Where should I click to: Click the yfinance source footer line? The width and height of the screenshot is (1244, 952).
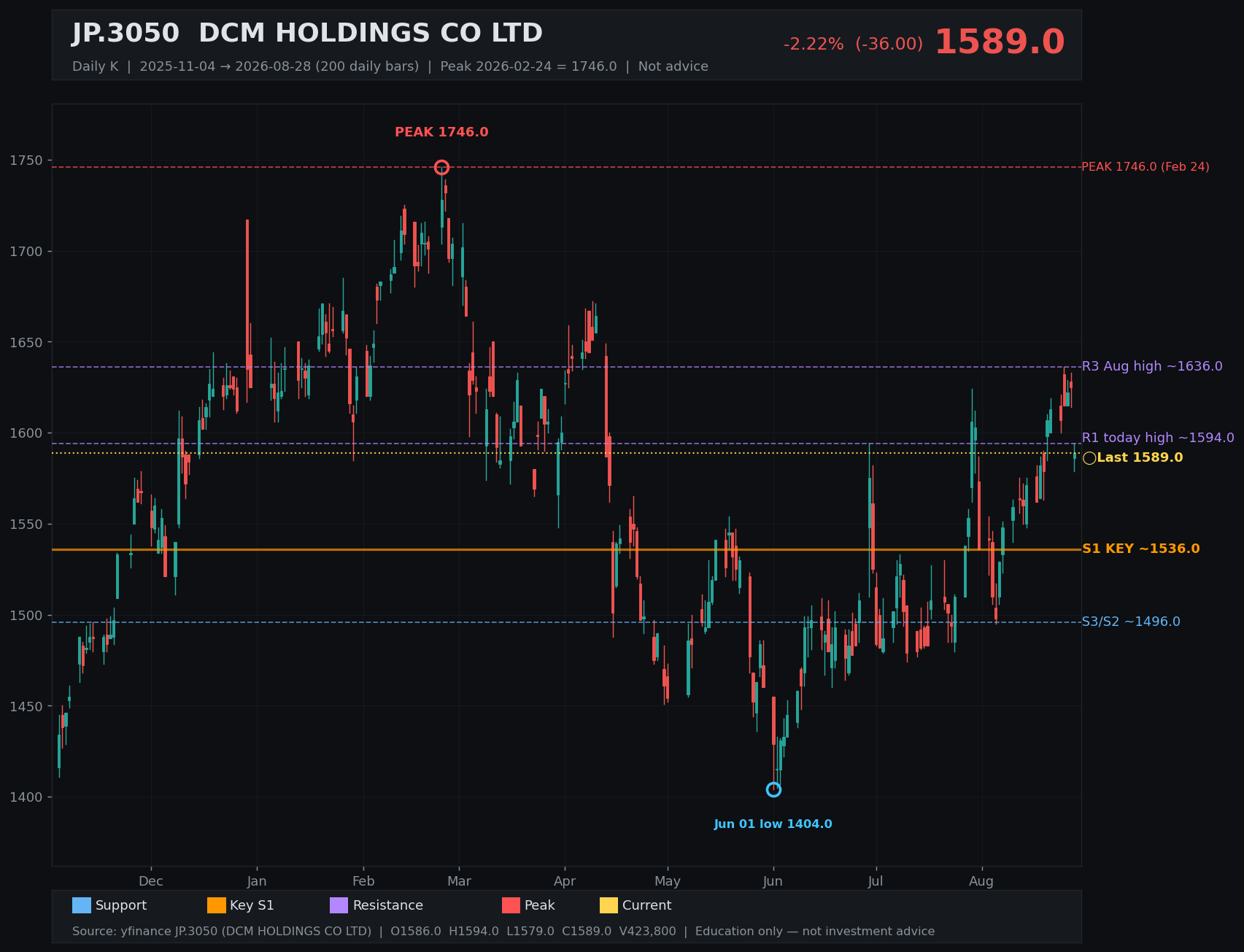pyautogui.click(x=503, y=932)
